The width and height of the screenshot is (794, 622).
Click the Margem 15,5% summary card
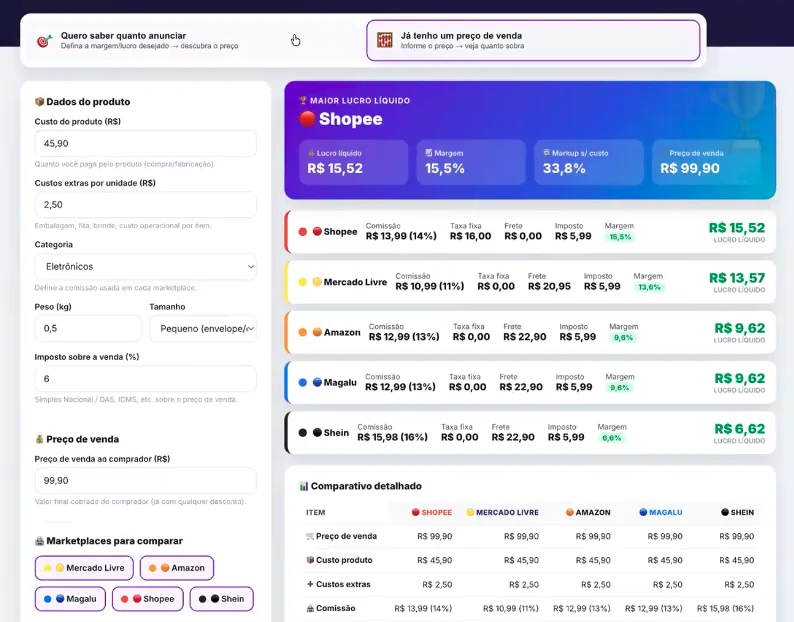pos(471,162)
